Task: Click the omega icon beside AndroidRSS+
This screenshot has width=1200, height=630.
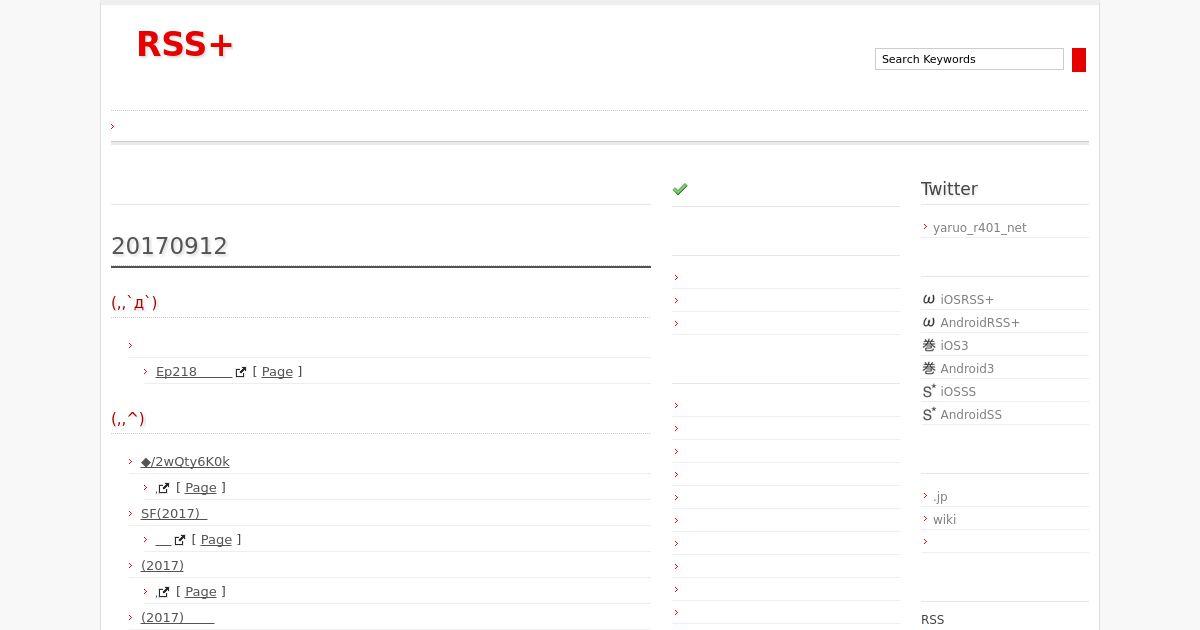Action: click(929, 323)
